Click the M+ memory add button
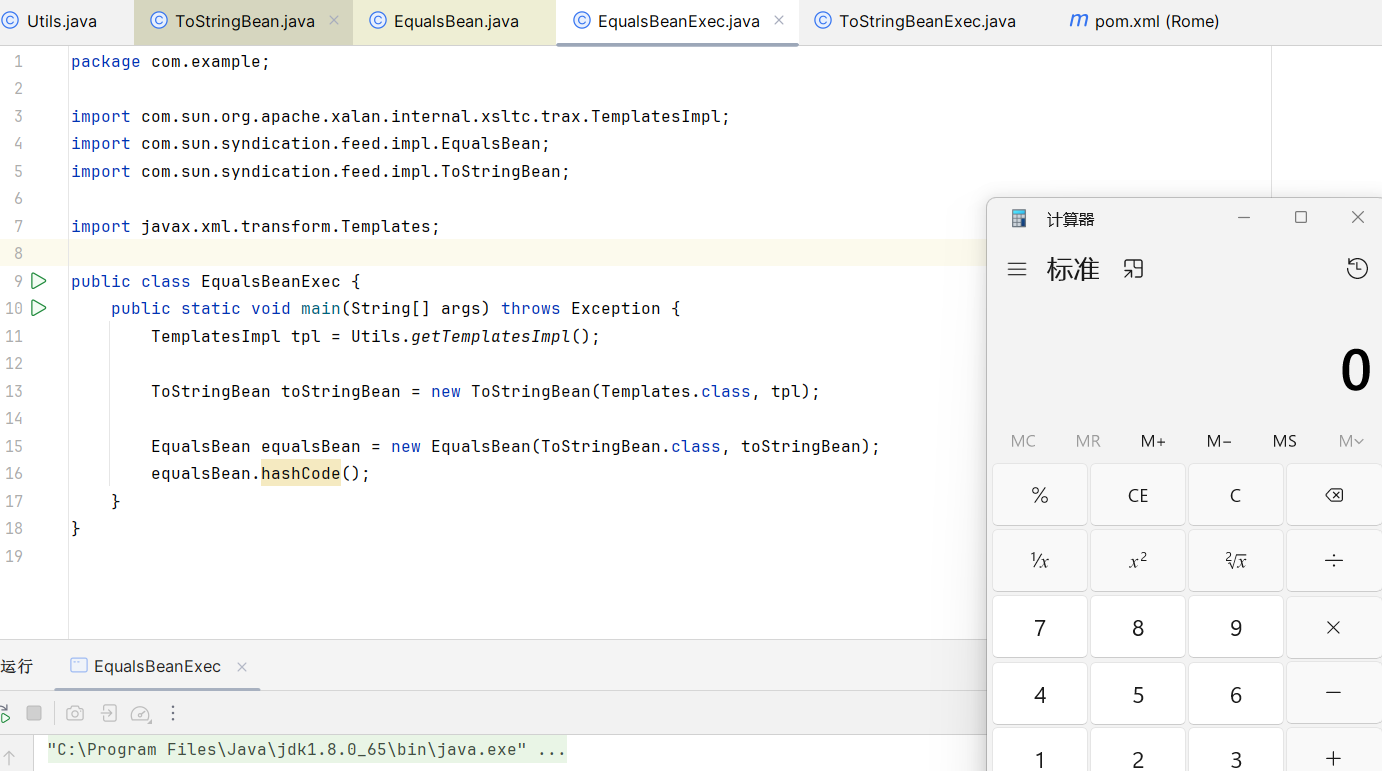 (x=1153, y=441)
